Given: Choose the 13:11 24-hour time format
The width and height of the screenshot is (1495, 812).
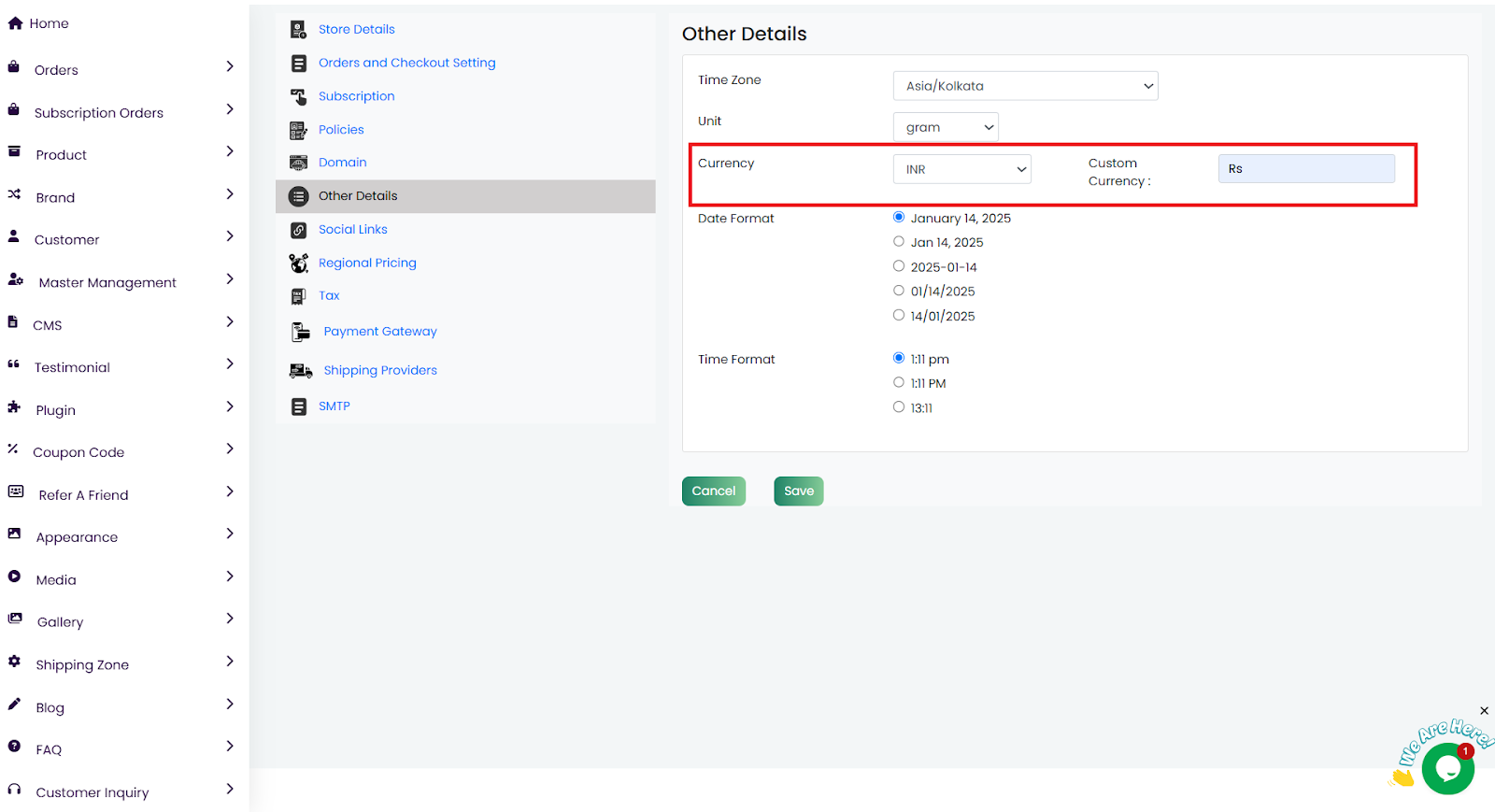Looking at the screenshot, I should (899, 406).
